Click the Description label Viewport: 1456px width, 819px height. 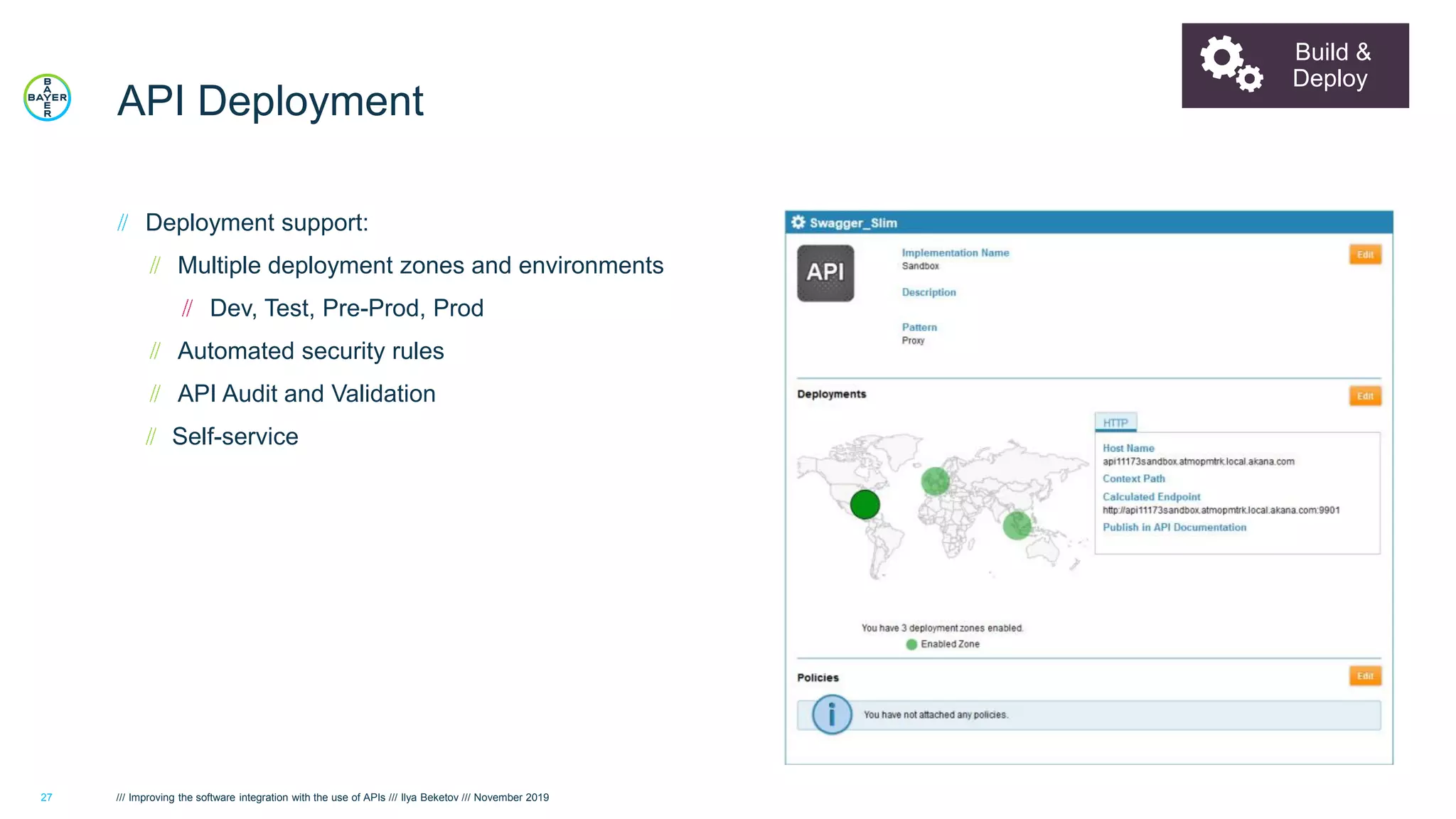click(x=928, y=292)
